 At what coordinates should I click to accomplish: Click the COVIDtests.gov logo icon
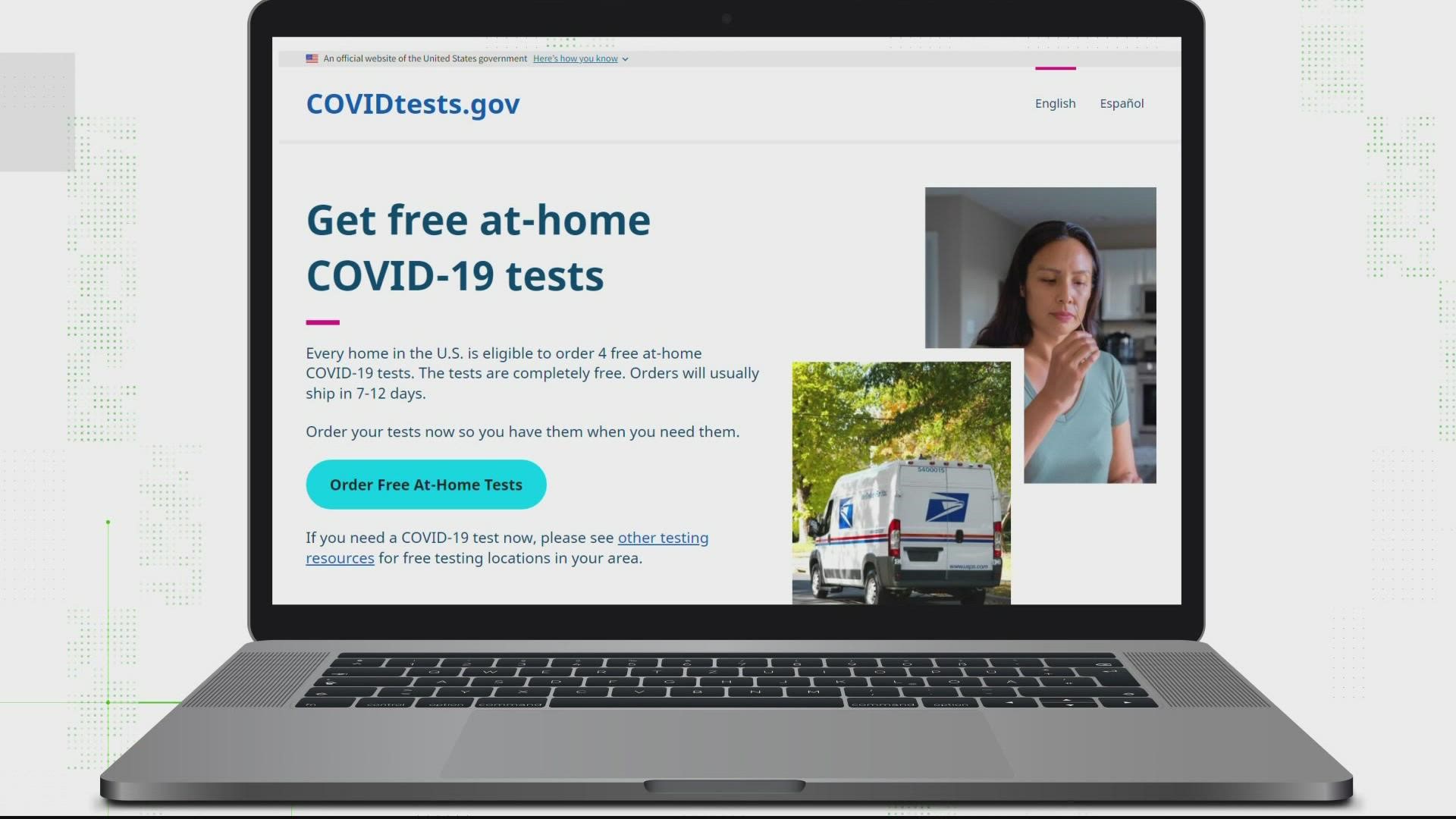pyautogui.click(x=413, y=103)
